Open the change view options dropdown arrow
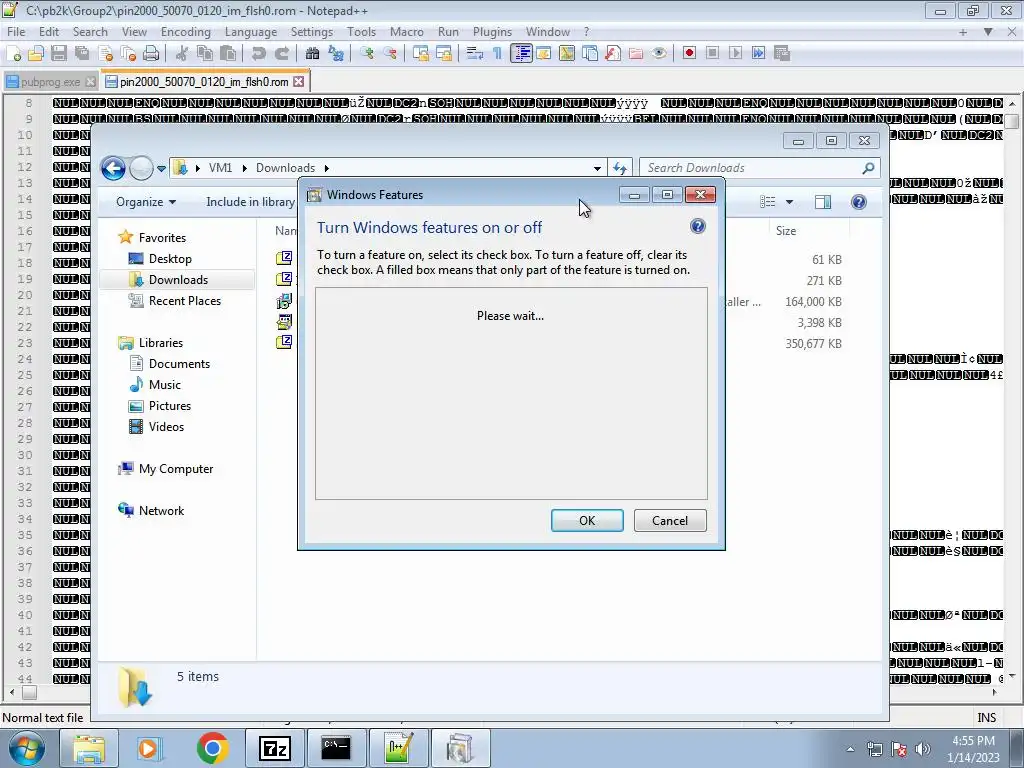Screen dimensions: 1024x768 pos(789,202)
